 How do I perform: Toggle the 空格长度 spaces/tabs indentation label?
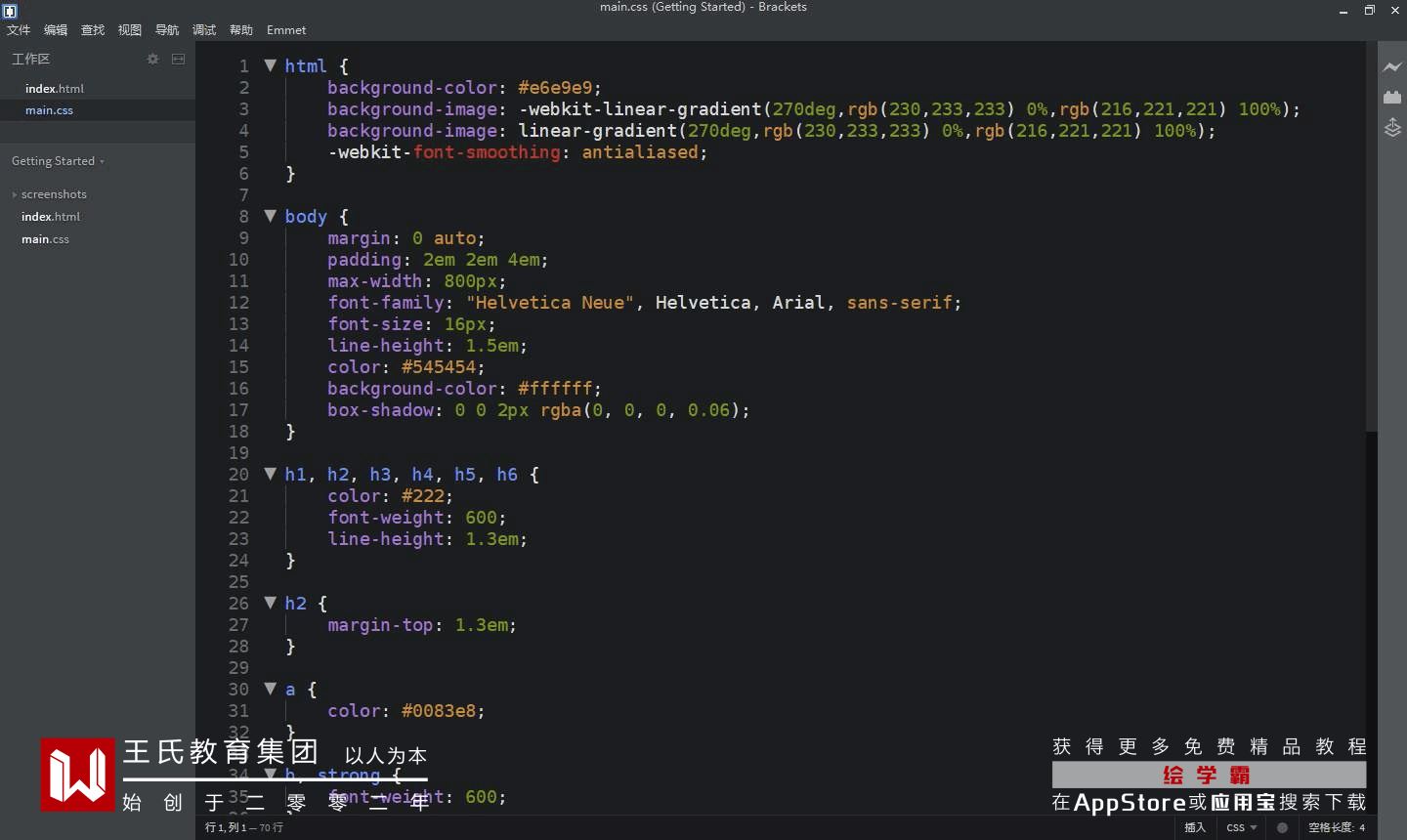tap(1331, 827)
